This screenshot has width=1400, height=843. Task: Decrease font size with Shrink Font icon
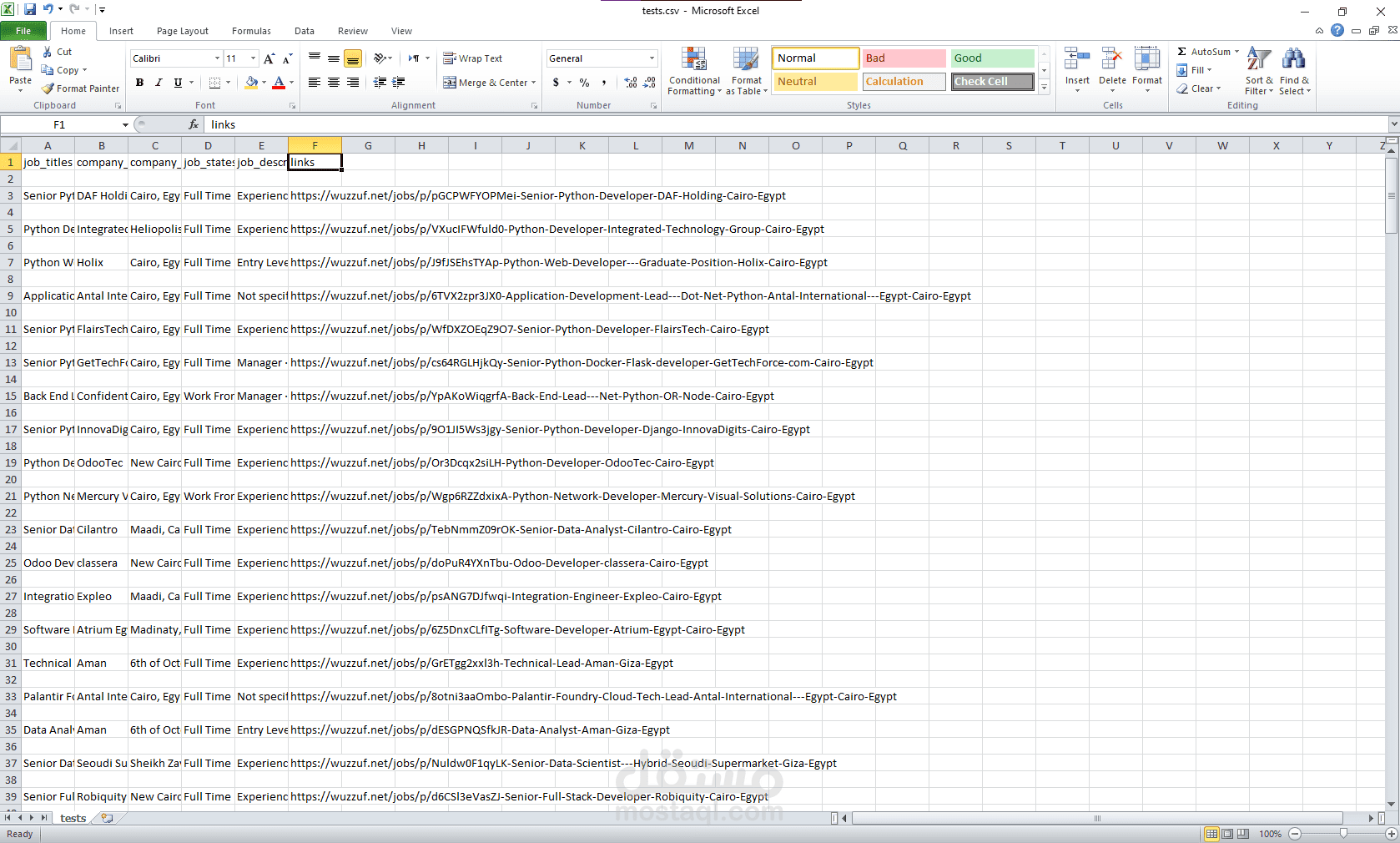[x=287, y=58]
